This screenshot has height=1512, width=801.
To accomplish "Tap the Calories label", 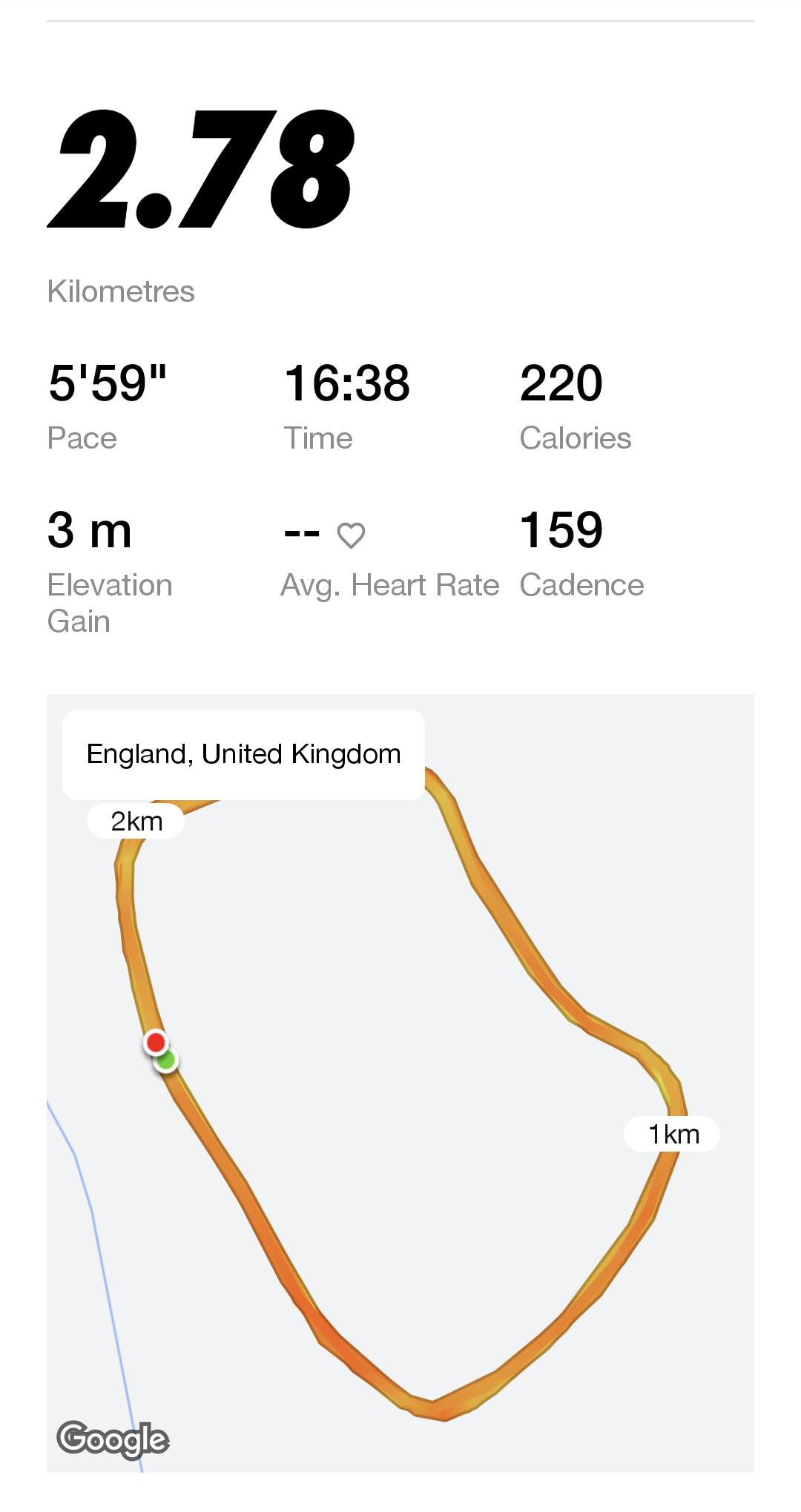I will [576, 438].
